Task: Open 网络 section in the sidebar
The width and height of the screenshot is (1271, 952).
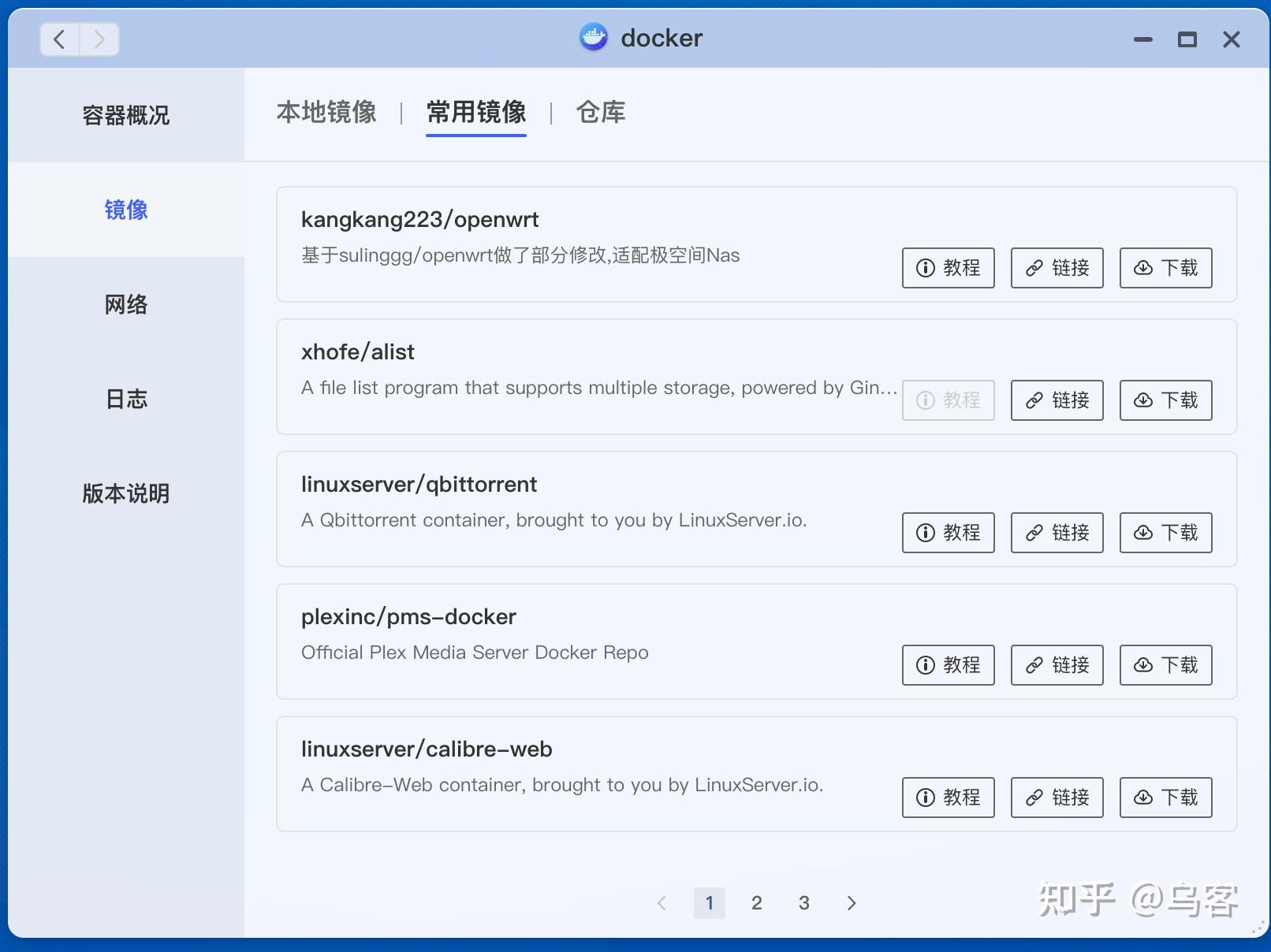Action: coord(126,304)
